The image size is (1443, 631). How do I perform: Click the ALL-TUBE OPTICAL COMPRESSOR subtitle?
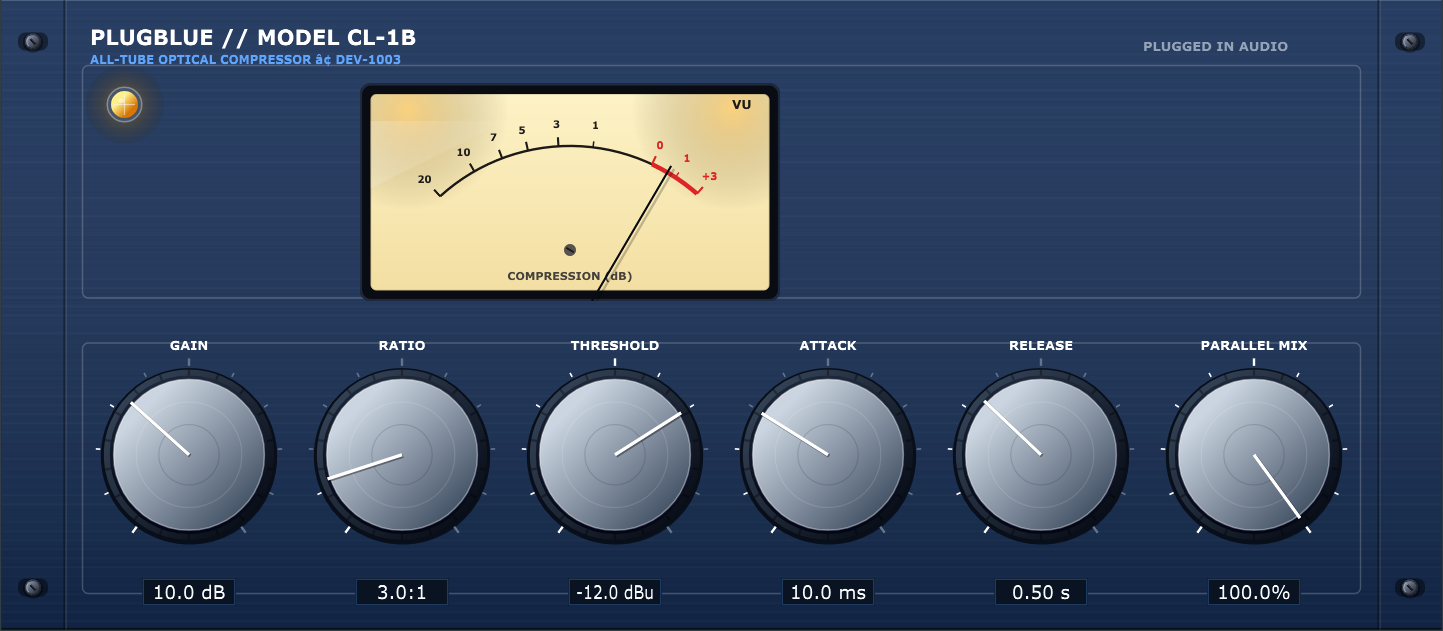click(x=245, y=60)
